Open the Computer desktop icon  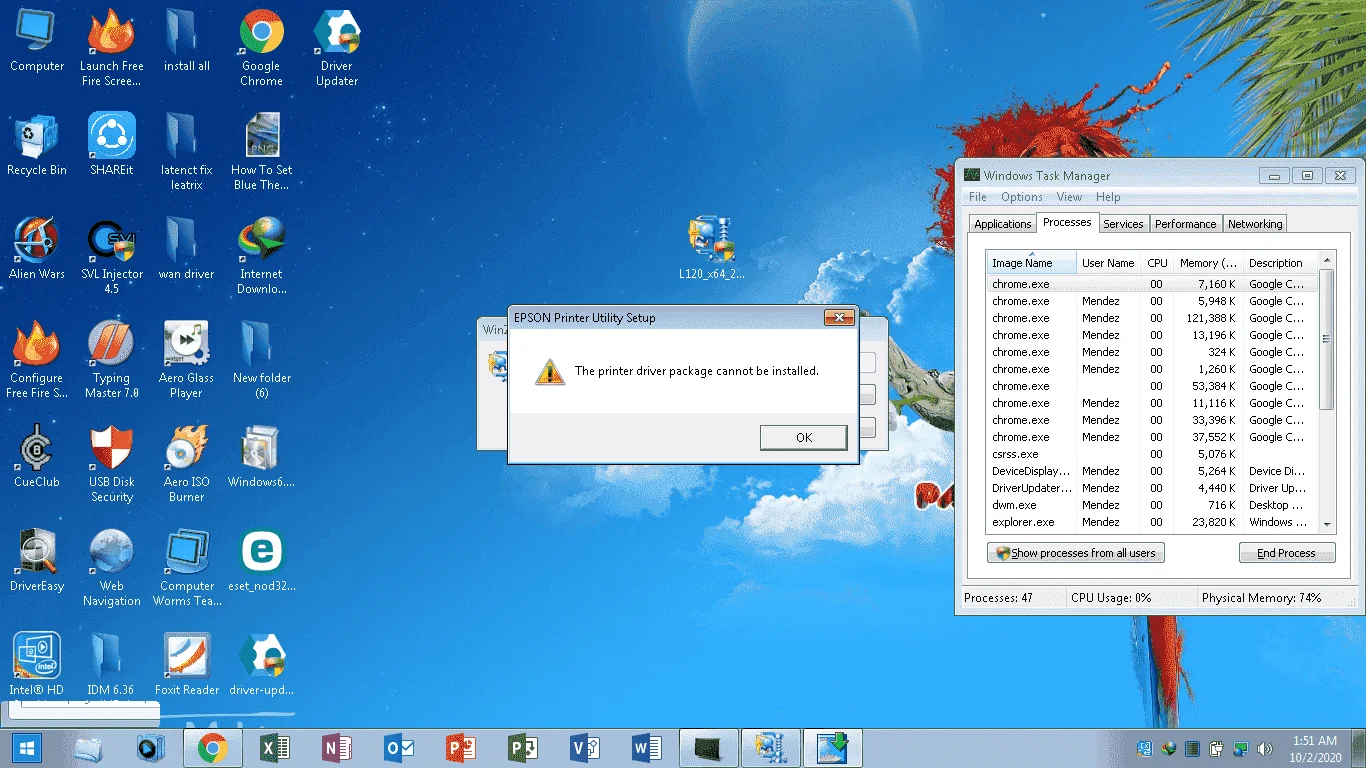(37, 40)
